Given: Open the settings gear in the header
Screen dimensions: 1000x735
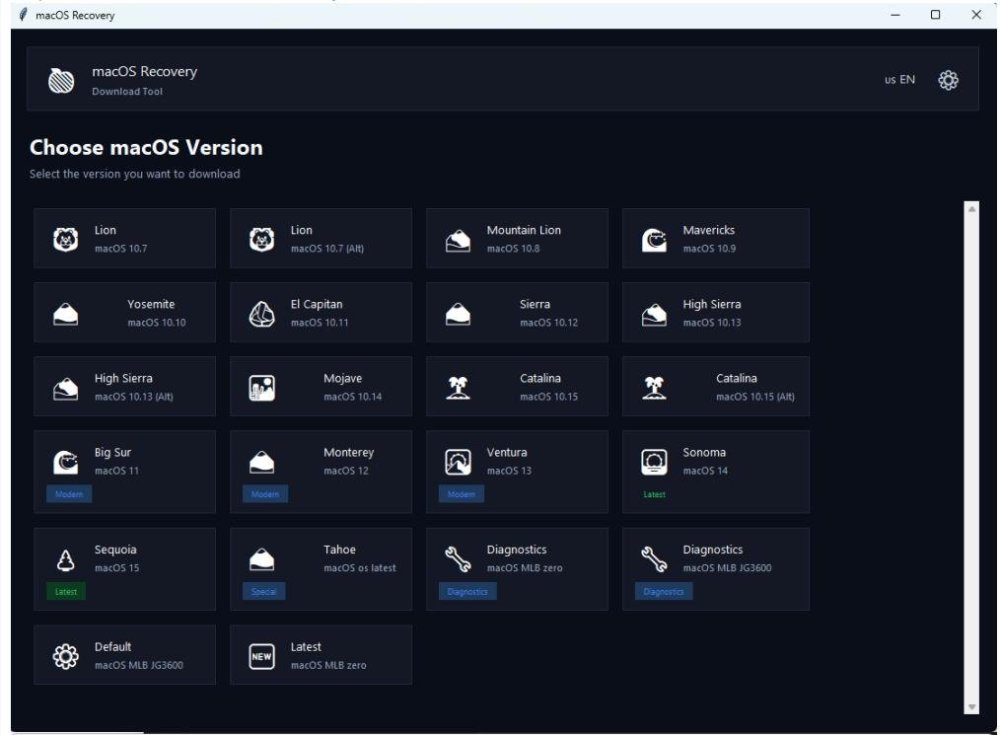Looking at the screenshot, I should tap(948, 80).
